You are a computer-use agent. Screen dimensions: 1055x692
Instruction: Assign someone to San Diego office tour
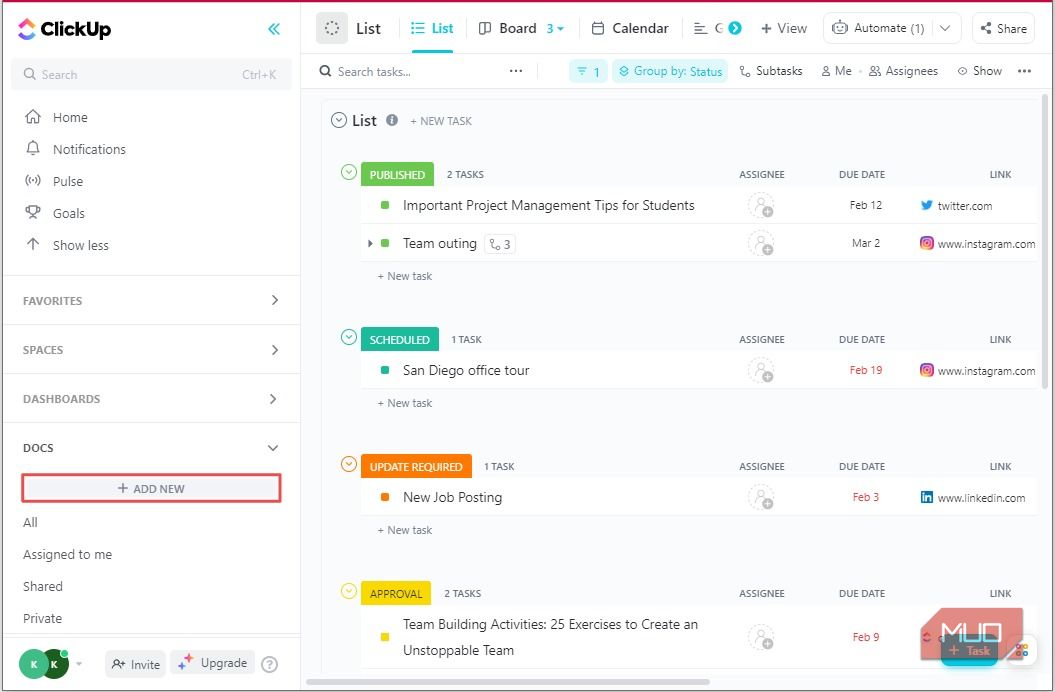[x=761, y=370]
